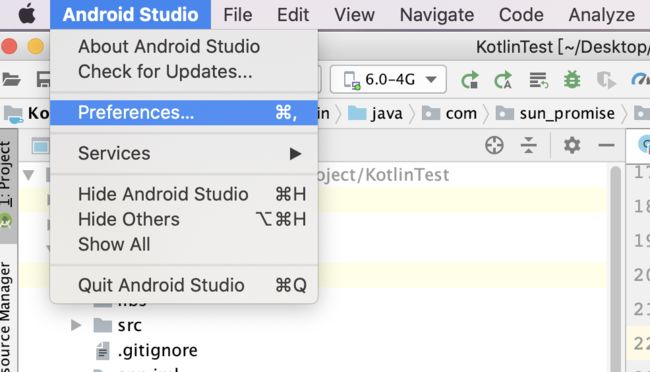The width and height of the screenshot is (650, 372).
Task: Toggle the 1: Project side tab
Action: 6,174
